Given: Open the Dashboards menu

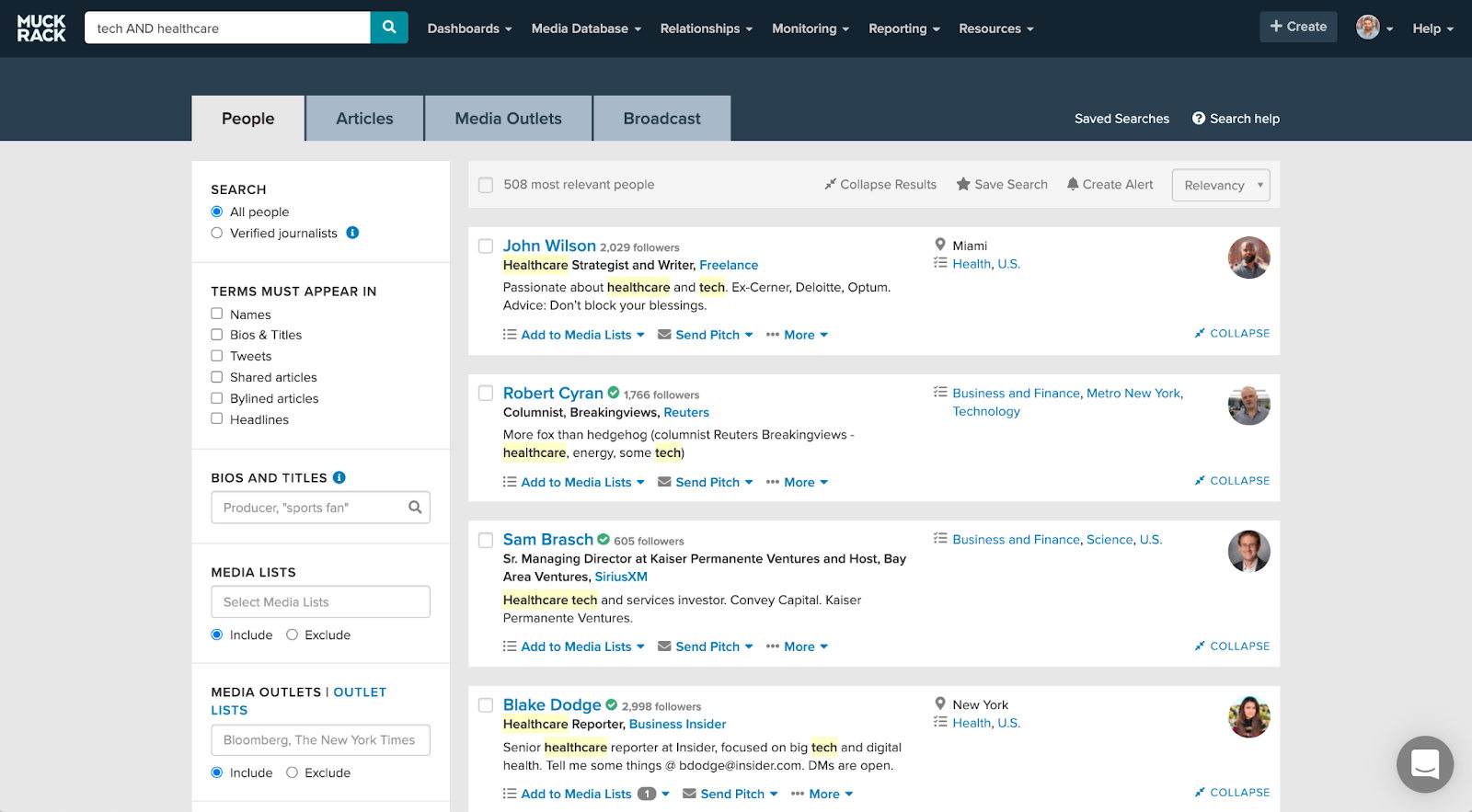Looking at the screenshot, I should click(469, 29).
